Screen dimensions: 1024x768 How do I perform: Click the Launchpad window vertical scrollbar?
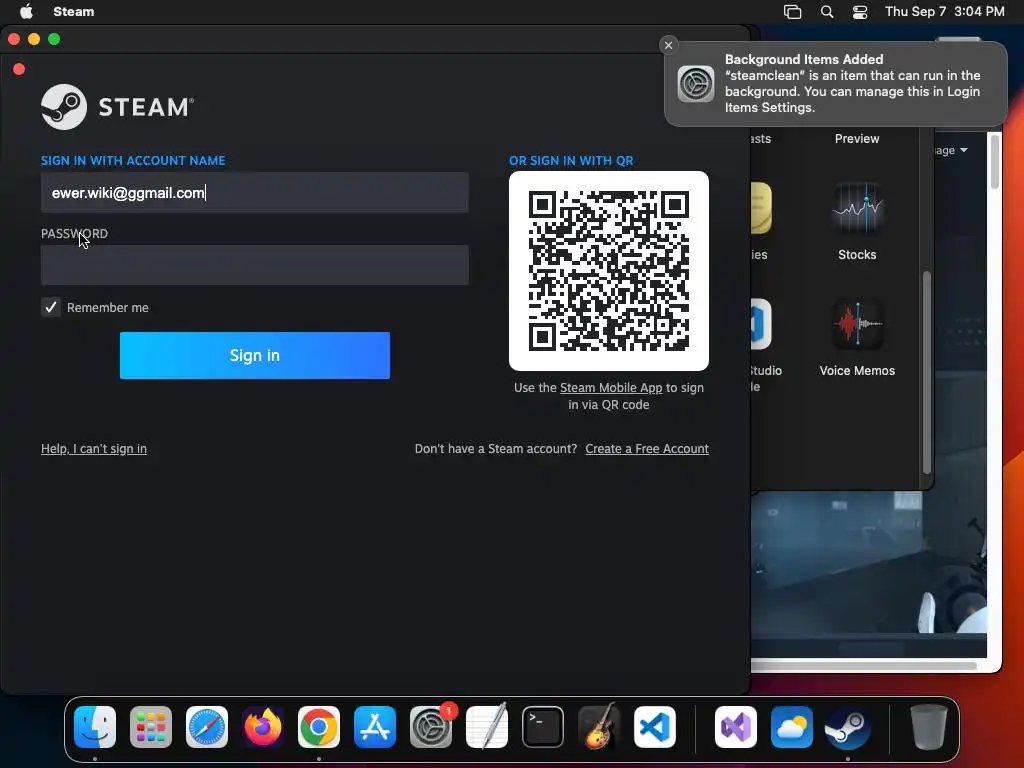pyautogui.click(x=926, y=372)
